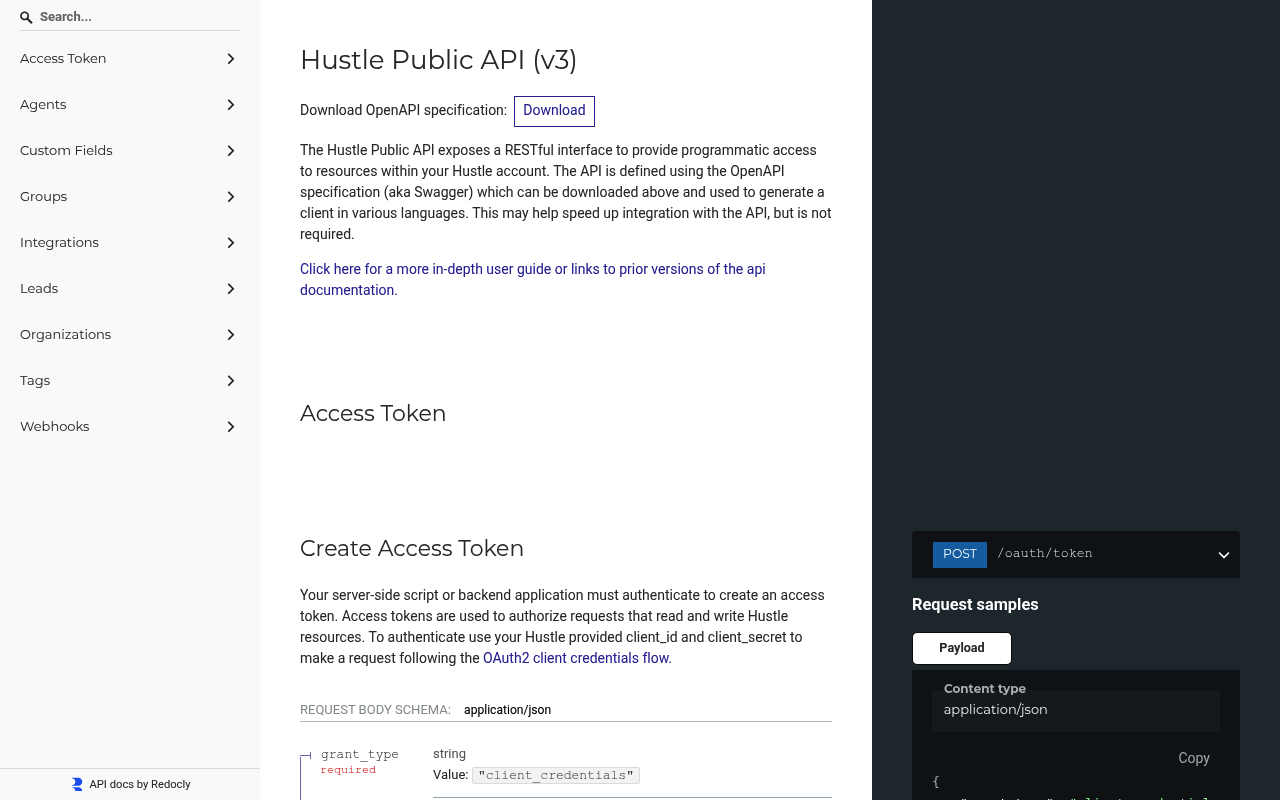Select the Payload tab

click(x=962, y=648)
